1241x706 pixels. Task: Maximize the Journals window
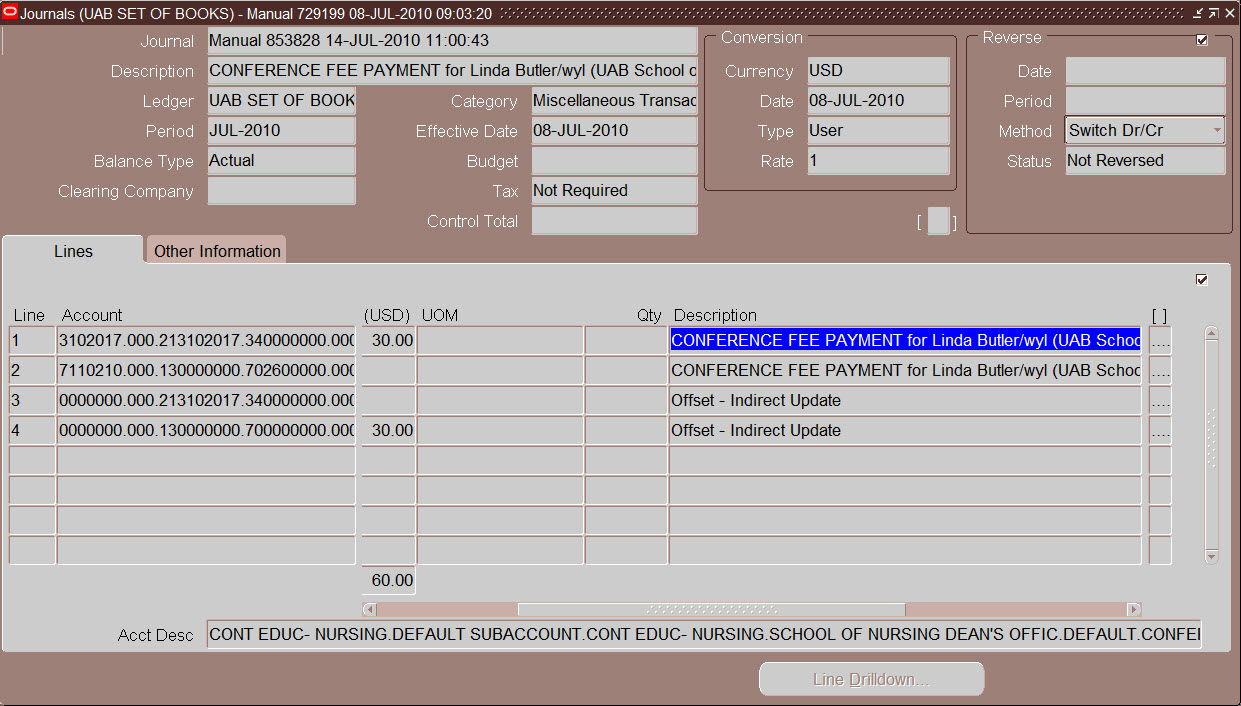[x=1212, y=13]
